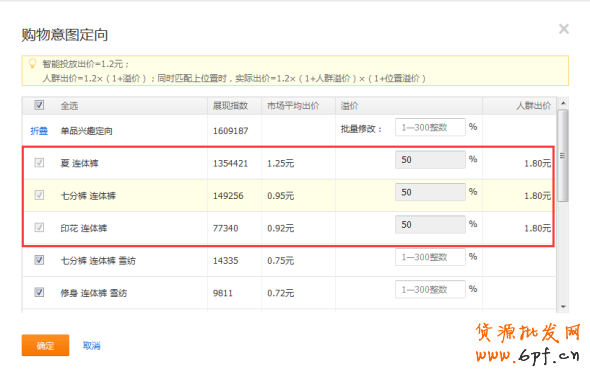Uncheck the 七分裤 连体裤 雪纺 checkbox
Viewport: 590px width, 377px height.
click(x=39, y=260)
